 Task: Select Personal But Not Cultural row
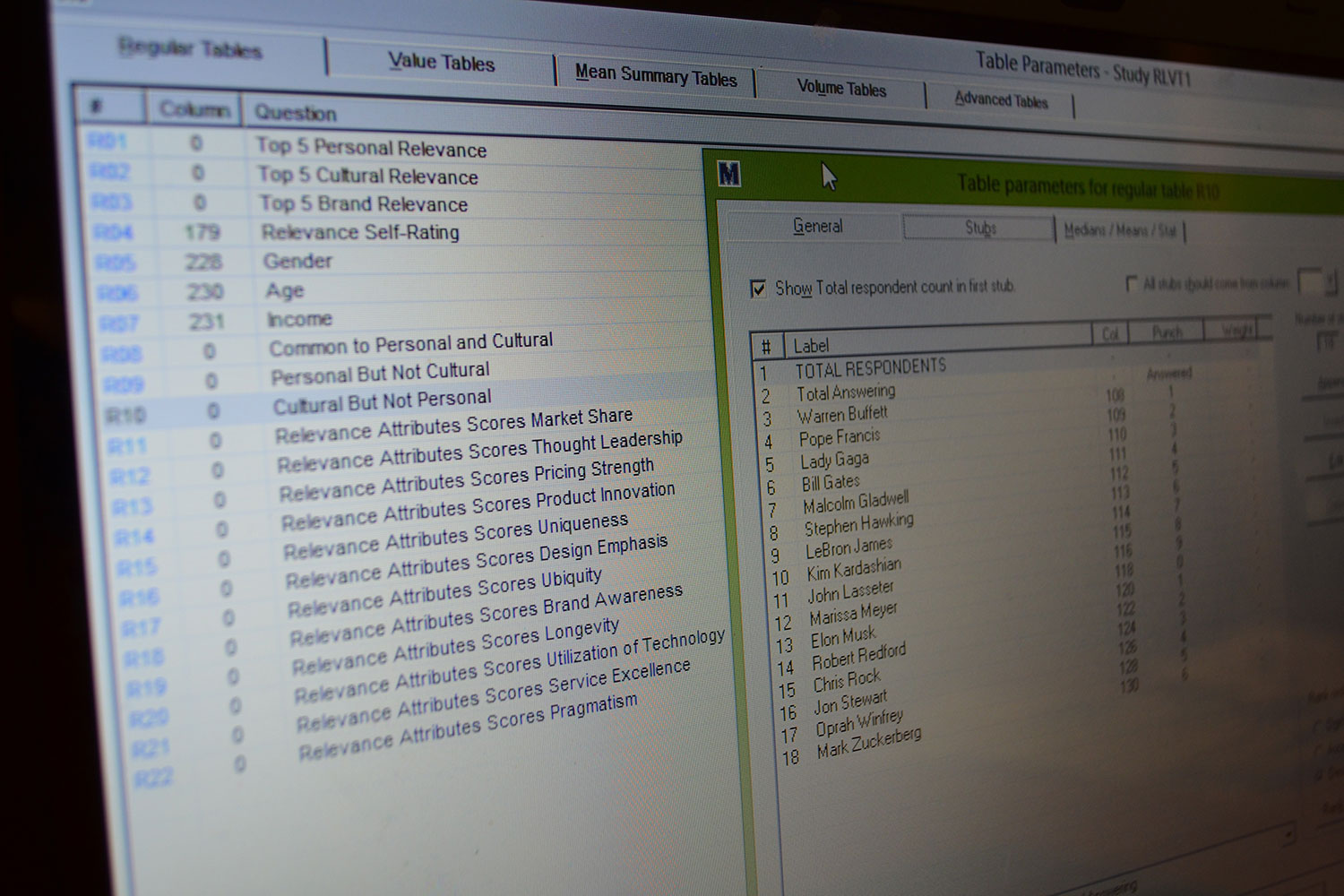[x=380, y=373]
